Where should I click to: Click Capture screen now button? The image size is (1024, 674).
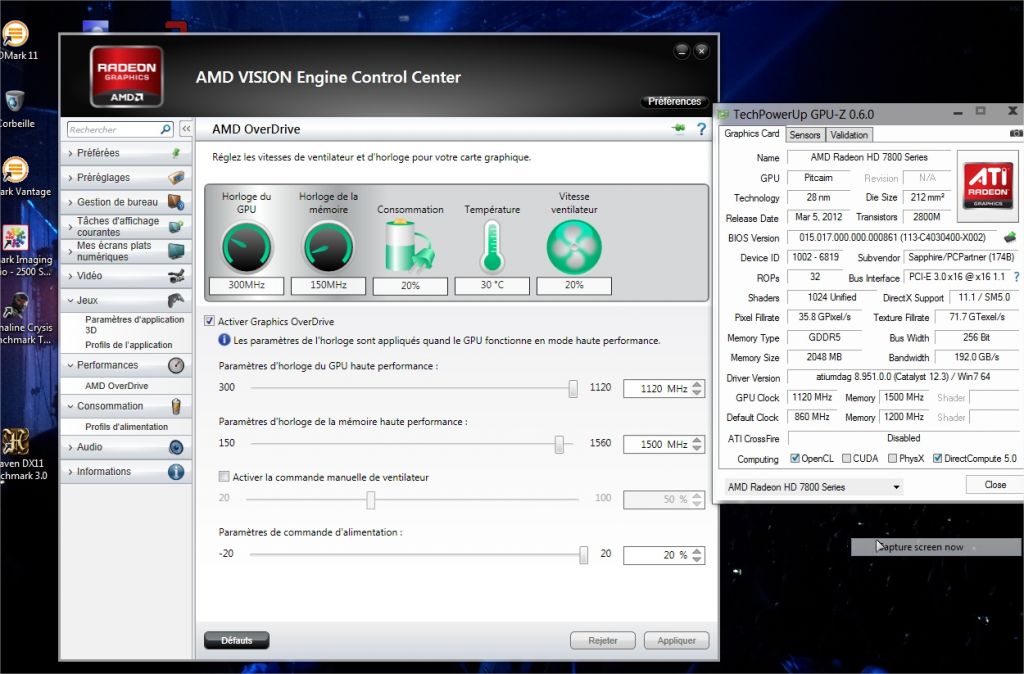(936, 547)
